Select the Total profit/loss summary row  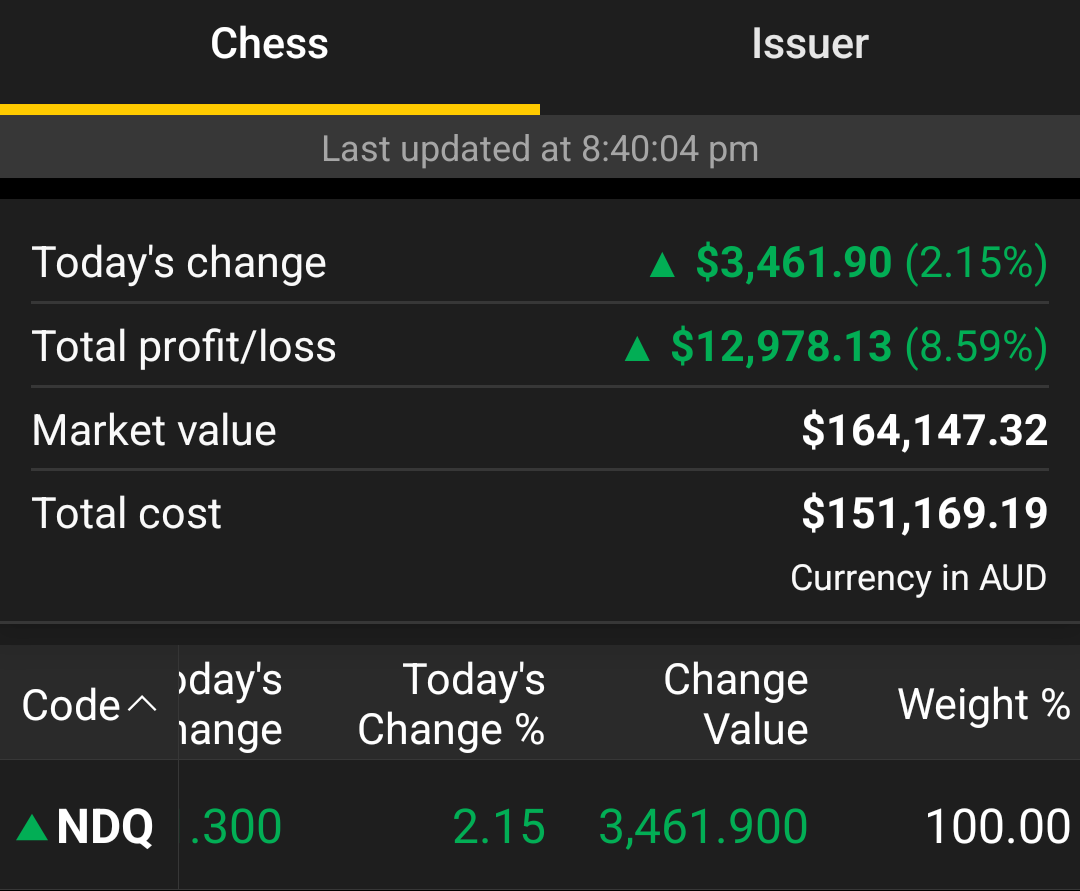tap(540, 346)
